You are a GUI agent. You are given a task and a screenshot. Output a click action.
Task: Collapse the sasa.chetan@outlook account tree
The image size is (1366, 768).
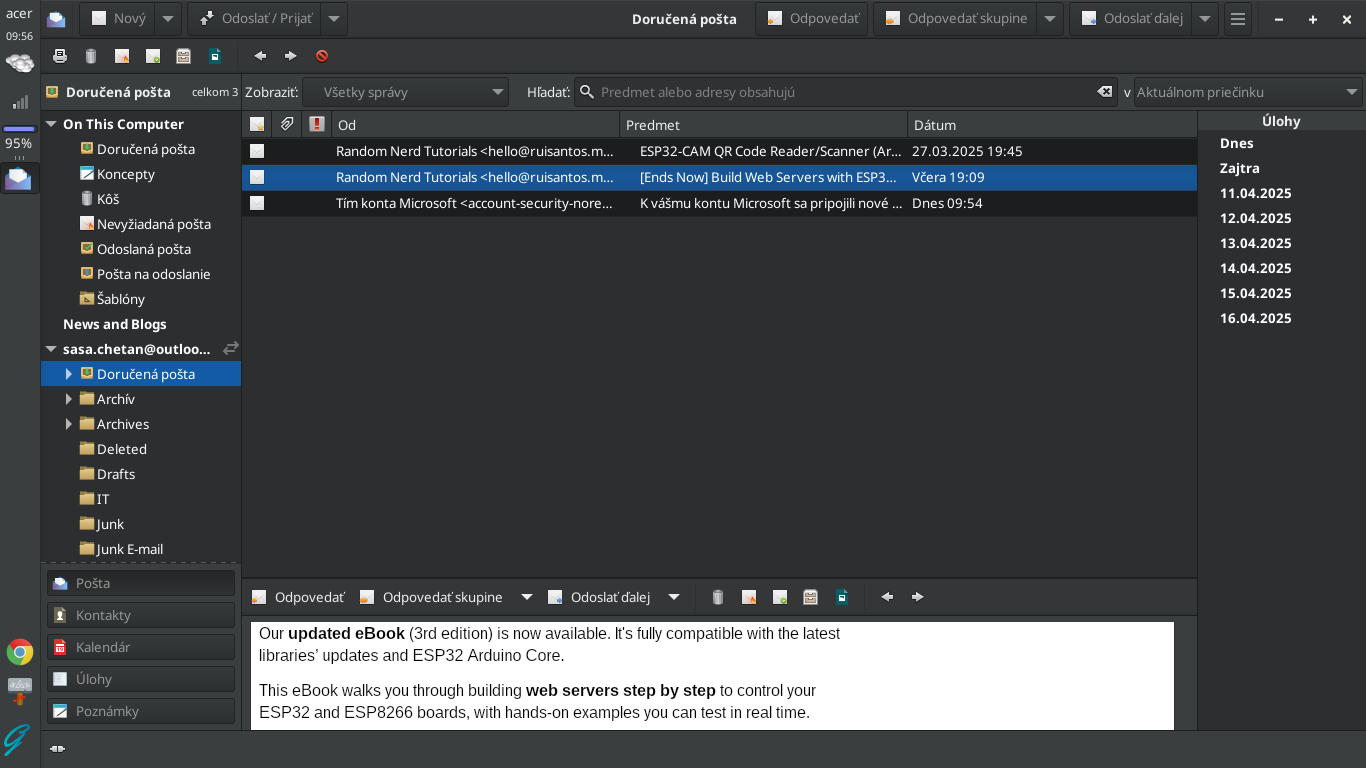[x=51, y=349]
